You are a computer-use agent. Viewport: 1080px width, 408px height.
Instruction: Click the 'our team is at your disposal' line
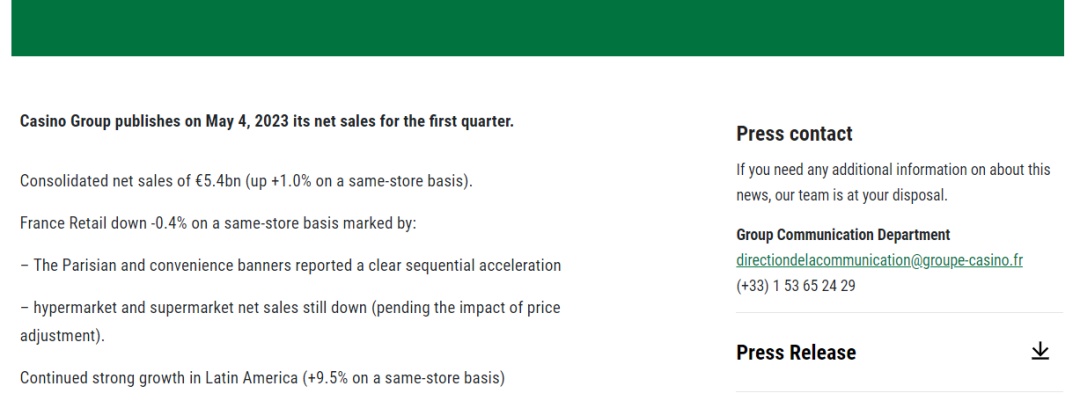[x=861, y=195]
